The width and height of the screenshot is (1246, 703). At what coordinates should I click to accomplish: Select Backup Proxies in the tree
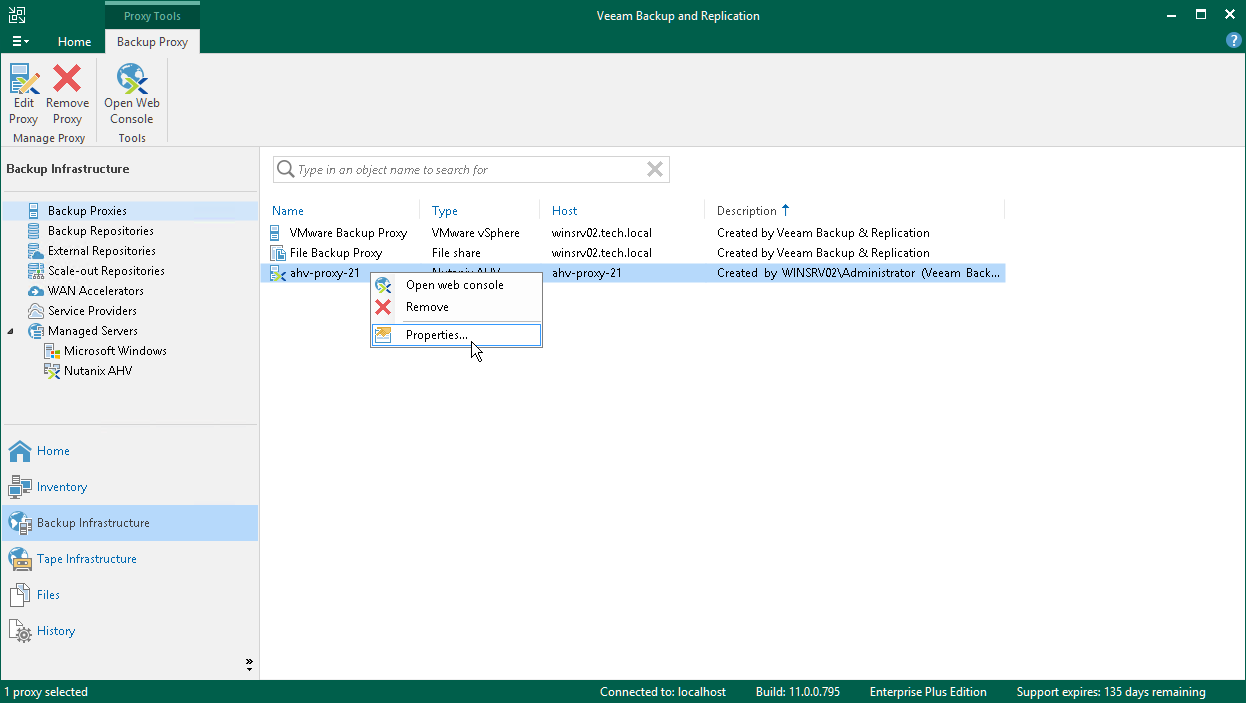tap(87, 211)
